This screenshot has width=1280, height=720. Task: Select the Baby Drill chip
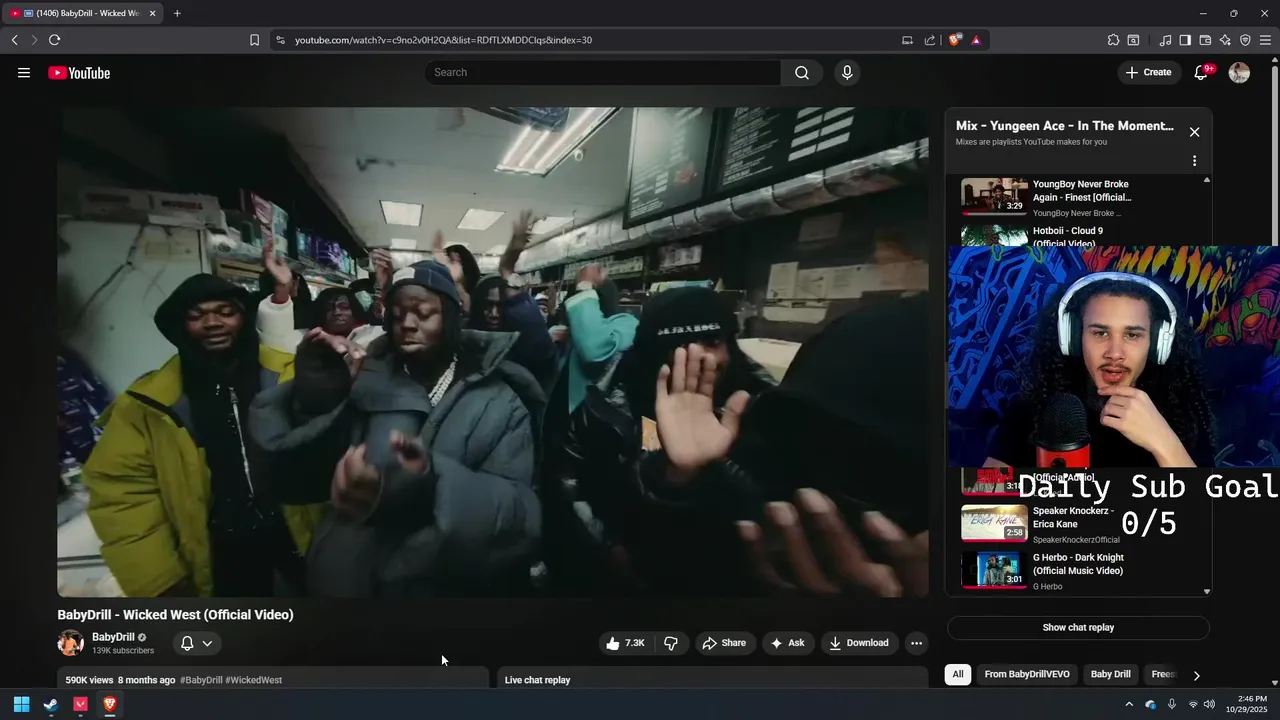1110,674
